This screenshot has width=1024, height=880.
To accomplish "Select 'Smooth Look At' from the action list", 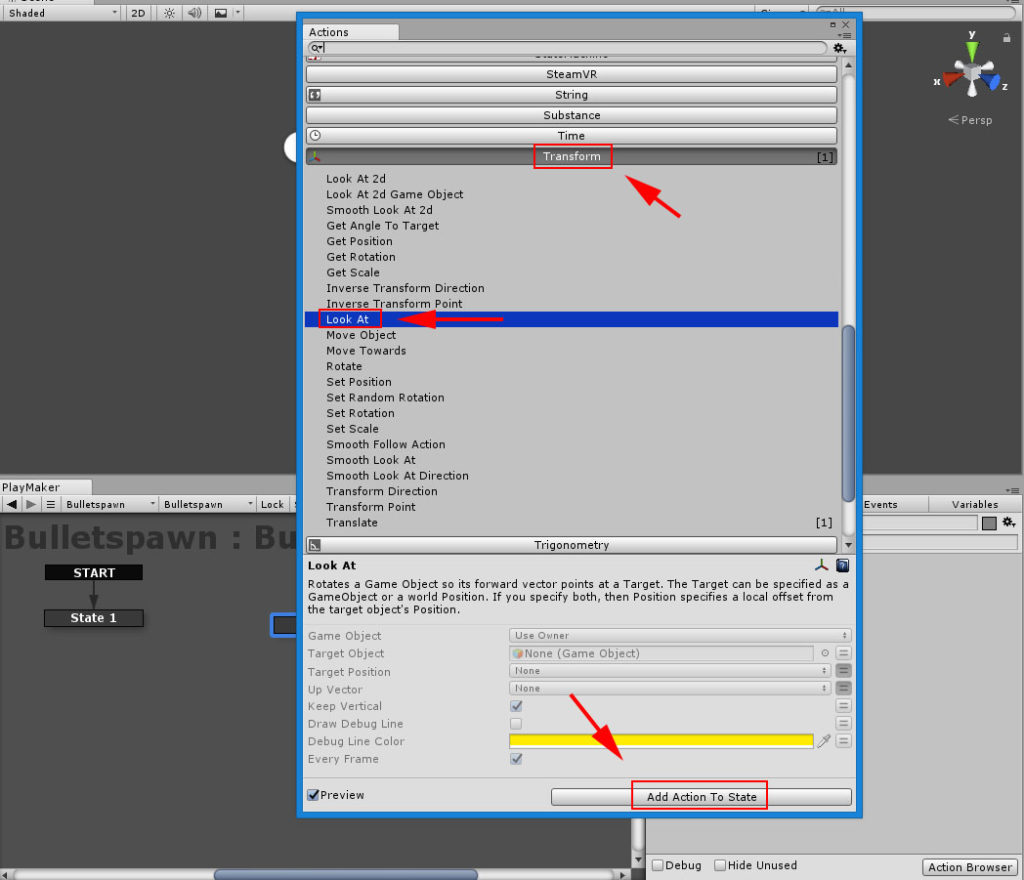I will [372, 460].
